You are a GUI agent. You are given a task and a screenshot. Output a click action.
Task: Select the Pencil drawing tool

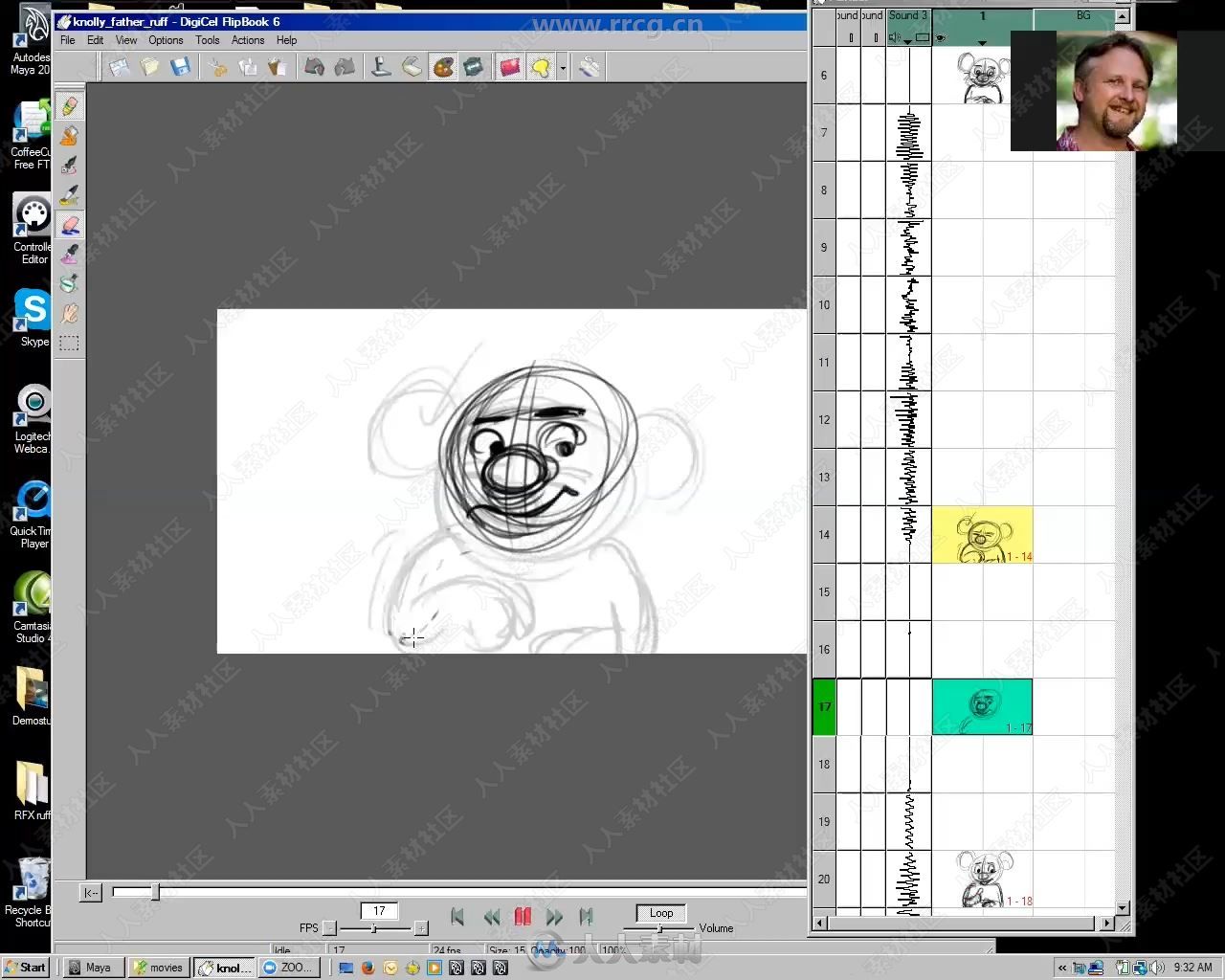69,107
